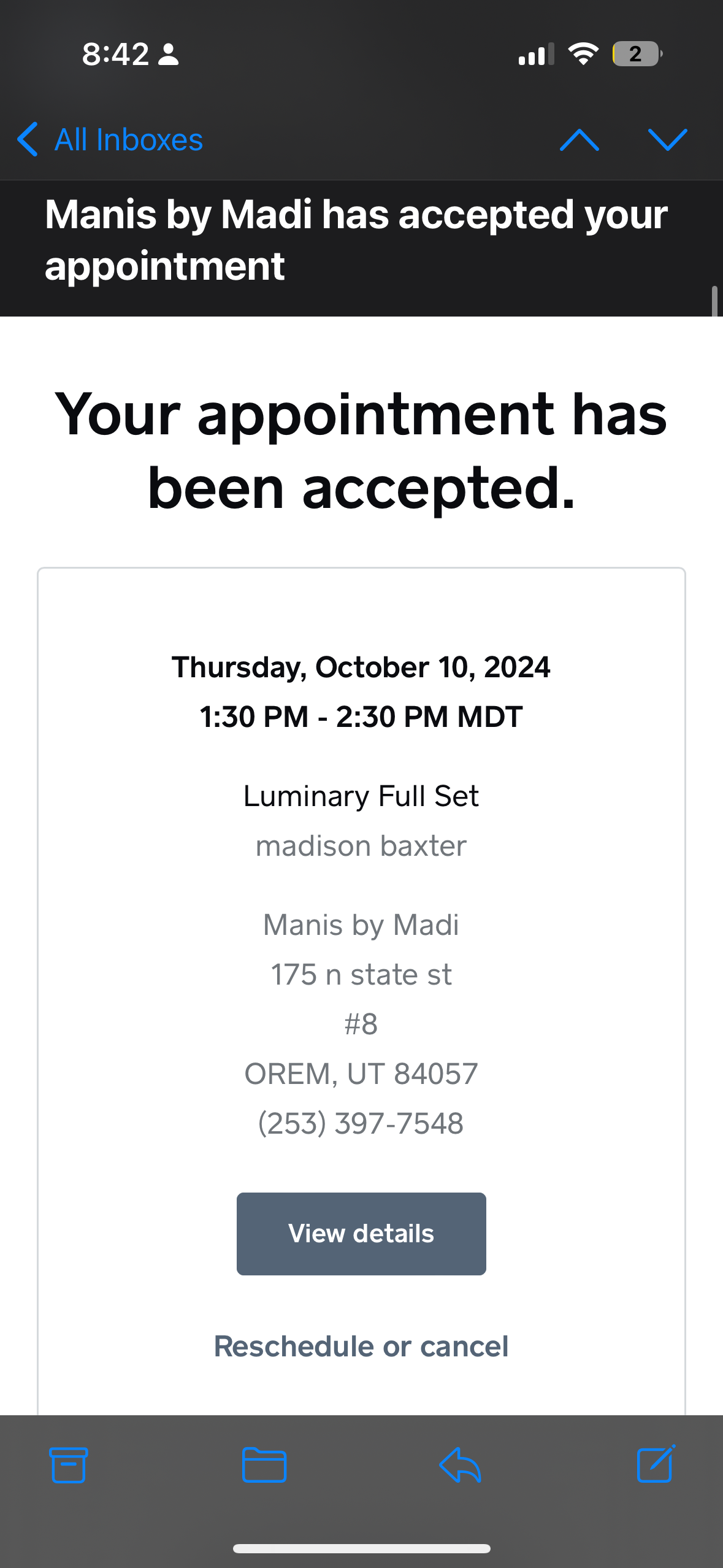
Task: Reply to this email
Action: click(x=460, y=1465)
